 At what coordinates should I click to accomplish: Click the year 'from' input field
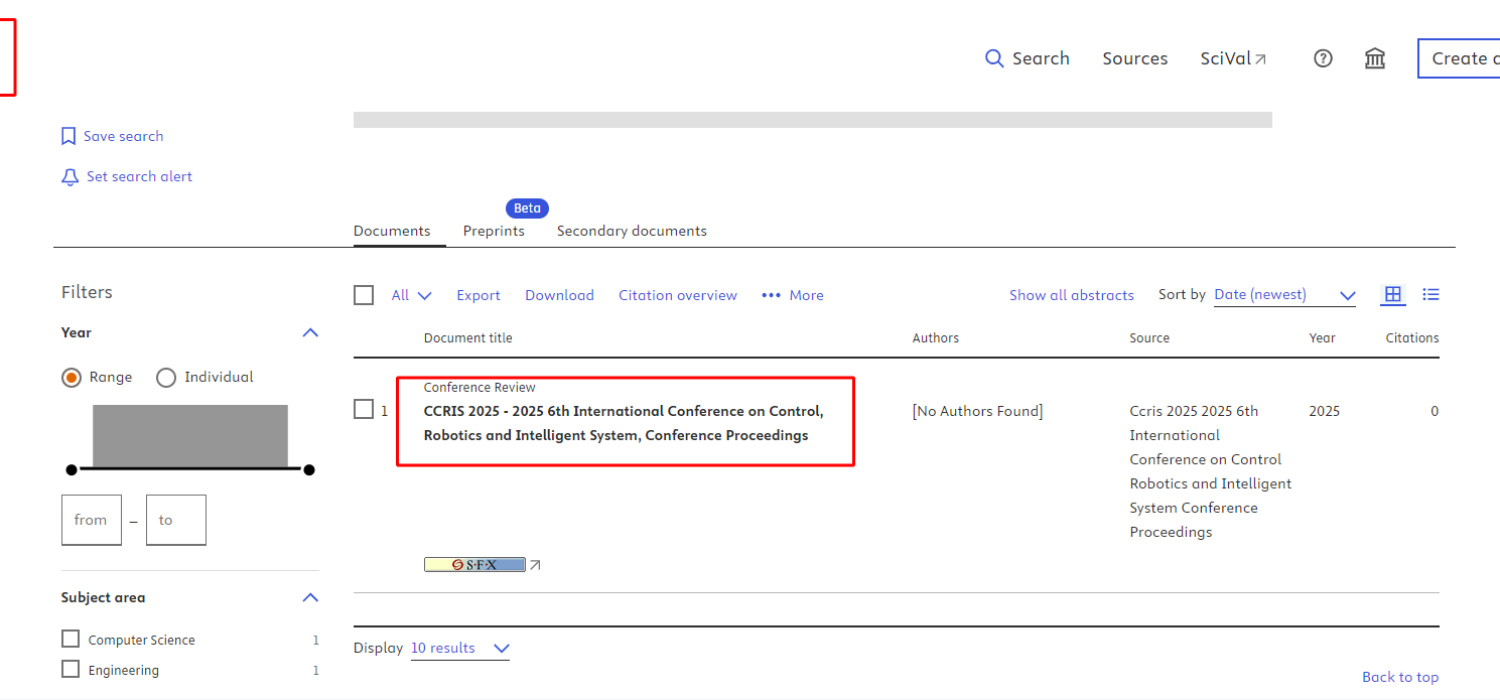tap(91, 520)
